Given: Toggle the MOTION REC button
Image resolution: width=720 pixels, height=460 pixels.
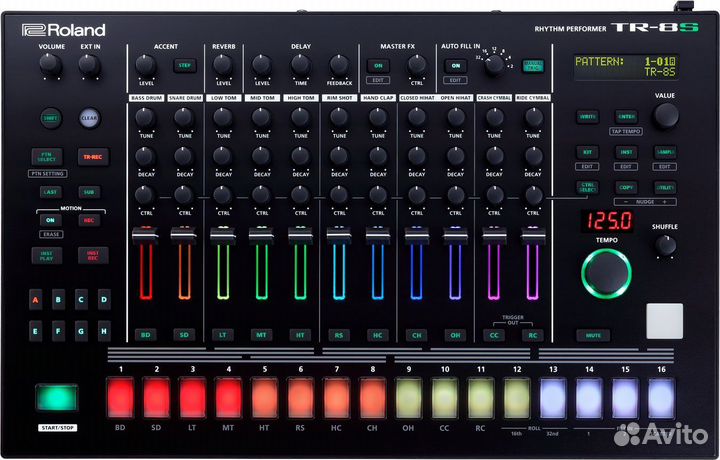Looking at the screenshot, I should (89, 220).
